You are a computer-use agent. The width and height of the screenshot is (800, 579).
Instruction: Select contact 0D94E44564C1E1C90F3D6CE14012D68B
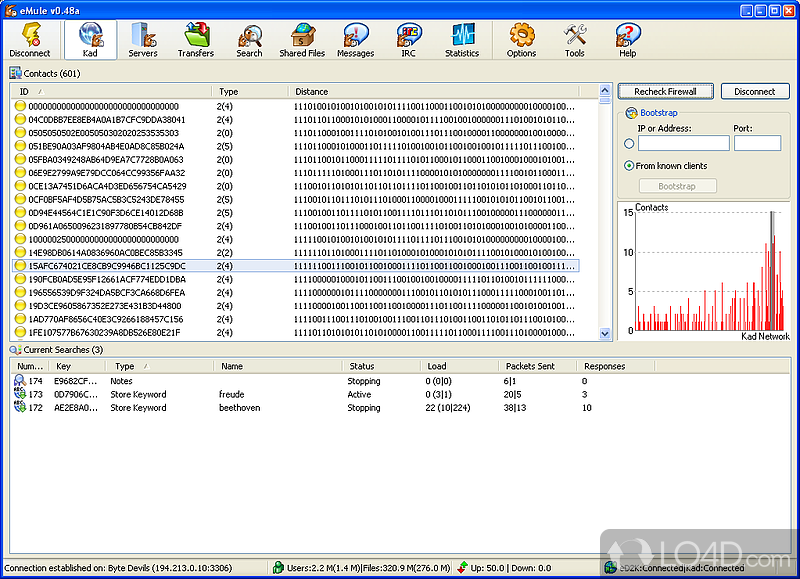(x=295, y=212)
